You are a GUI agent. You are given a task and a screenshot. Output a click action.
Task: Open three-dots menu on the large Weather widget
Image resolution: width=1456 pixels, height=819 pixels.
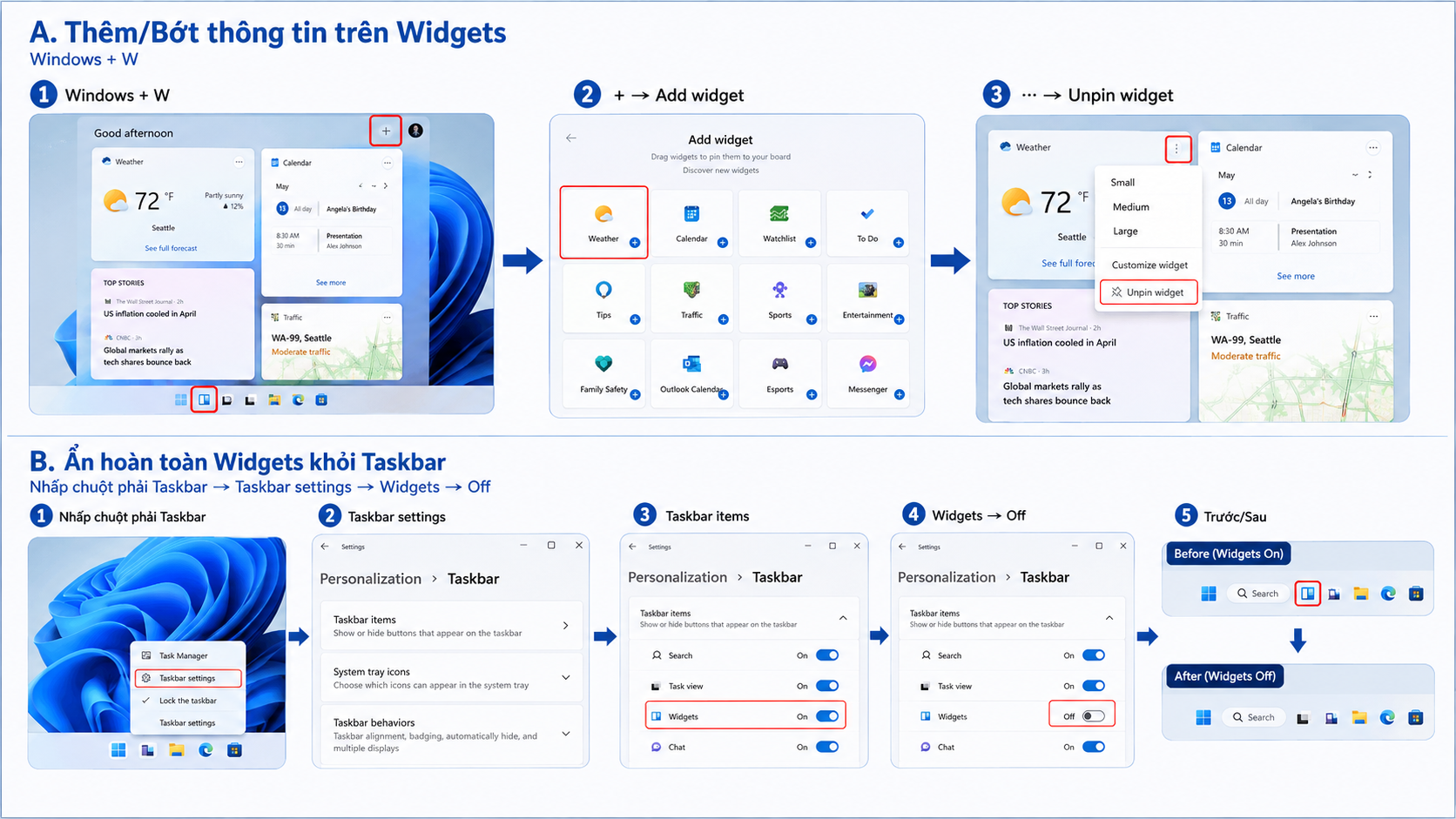(1177, 149)
